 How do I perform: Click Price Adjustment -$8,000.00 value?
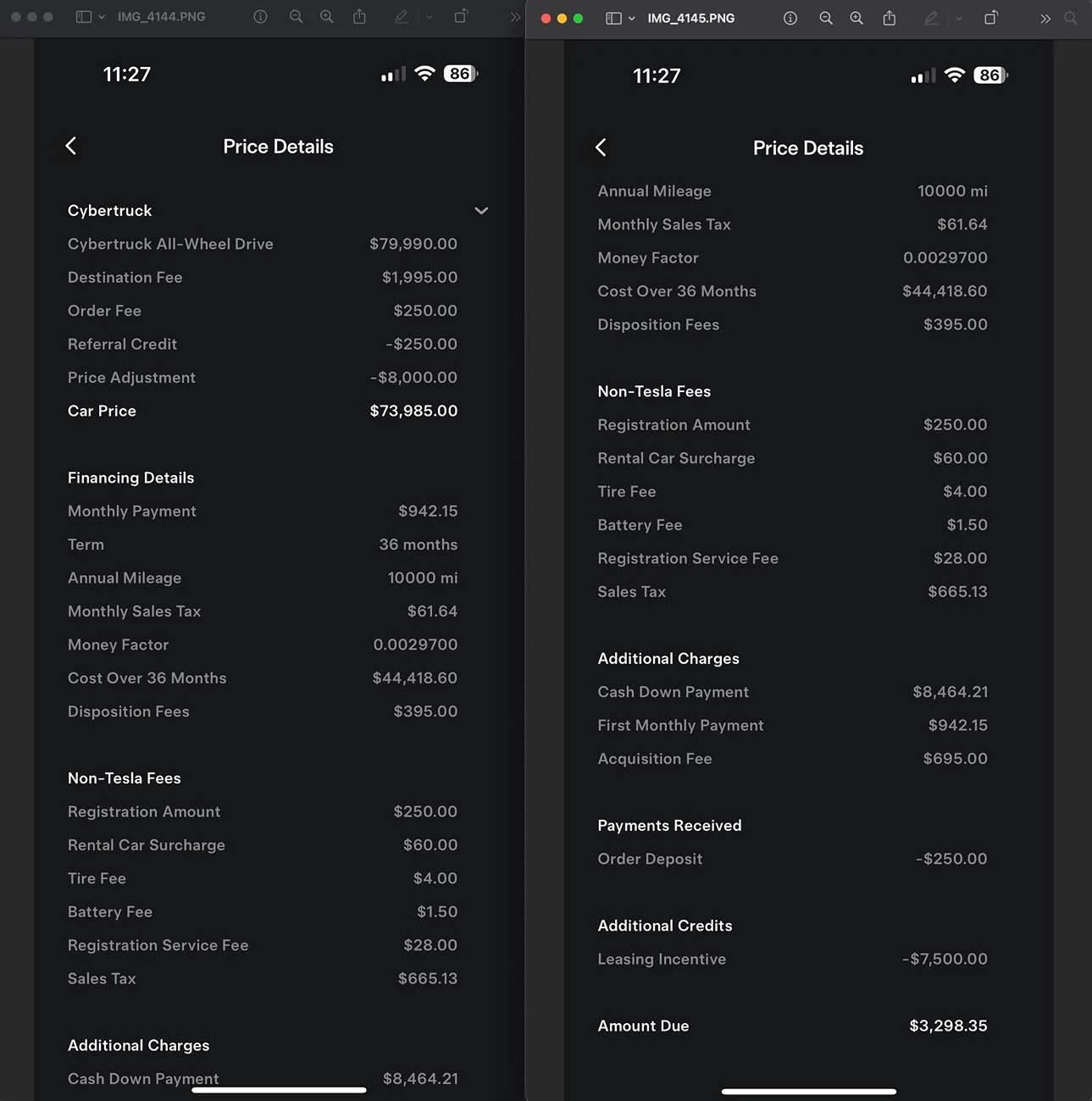413,377
